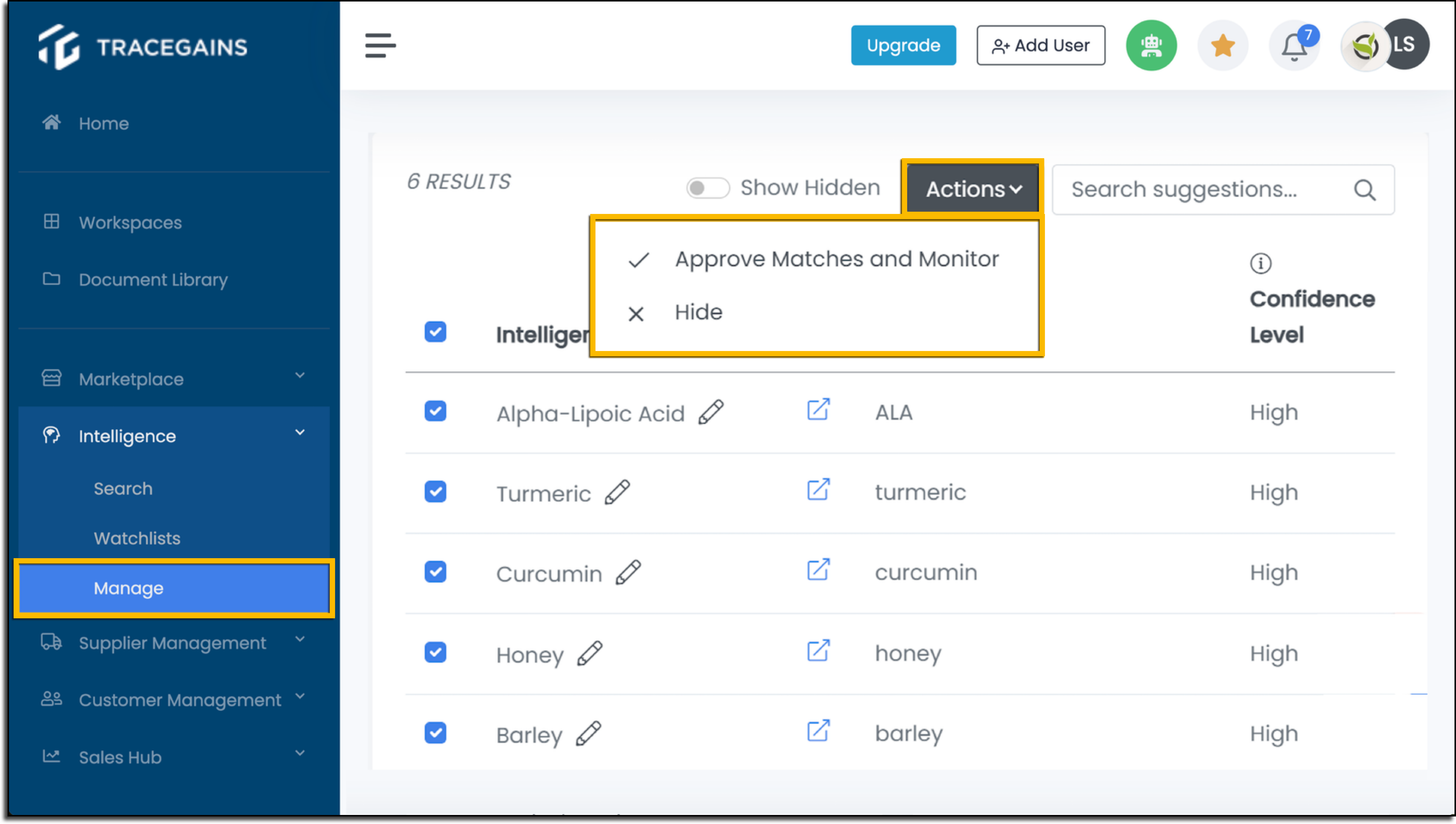Edit Barley with pencil icon
The image size is (1456, 824).
[x=588, y=734]
